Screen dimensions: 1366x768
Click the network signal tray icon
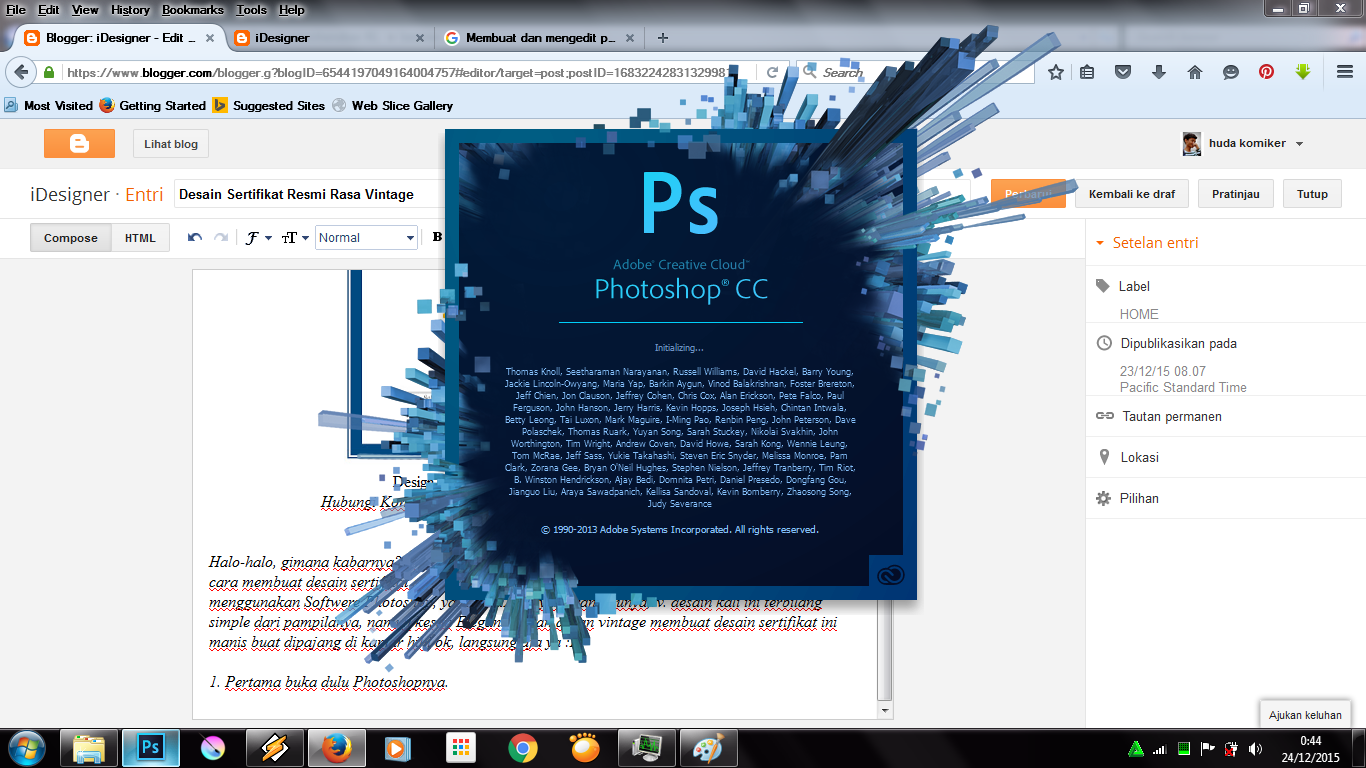[x=1160, y=748]
